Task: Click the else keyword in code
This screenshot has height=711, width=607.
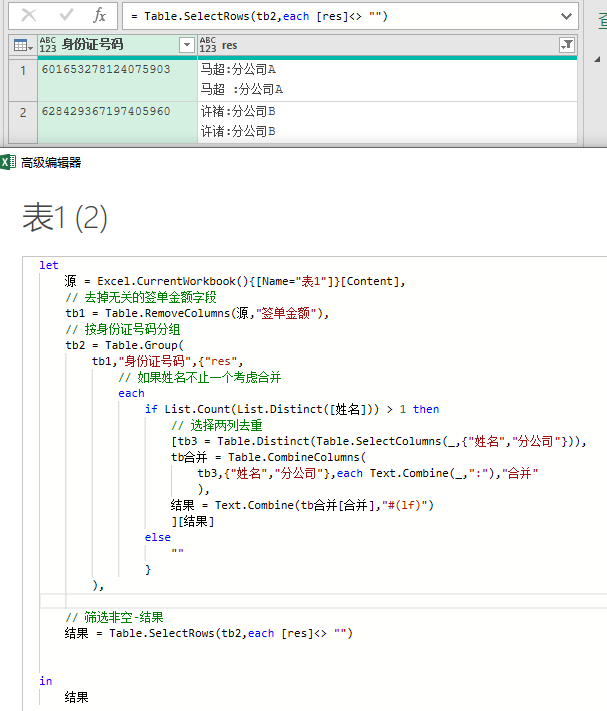Action: click(x=158, y=537)
